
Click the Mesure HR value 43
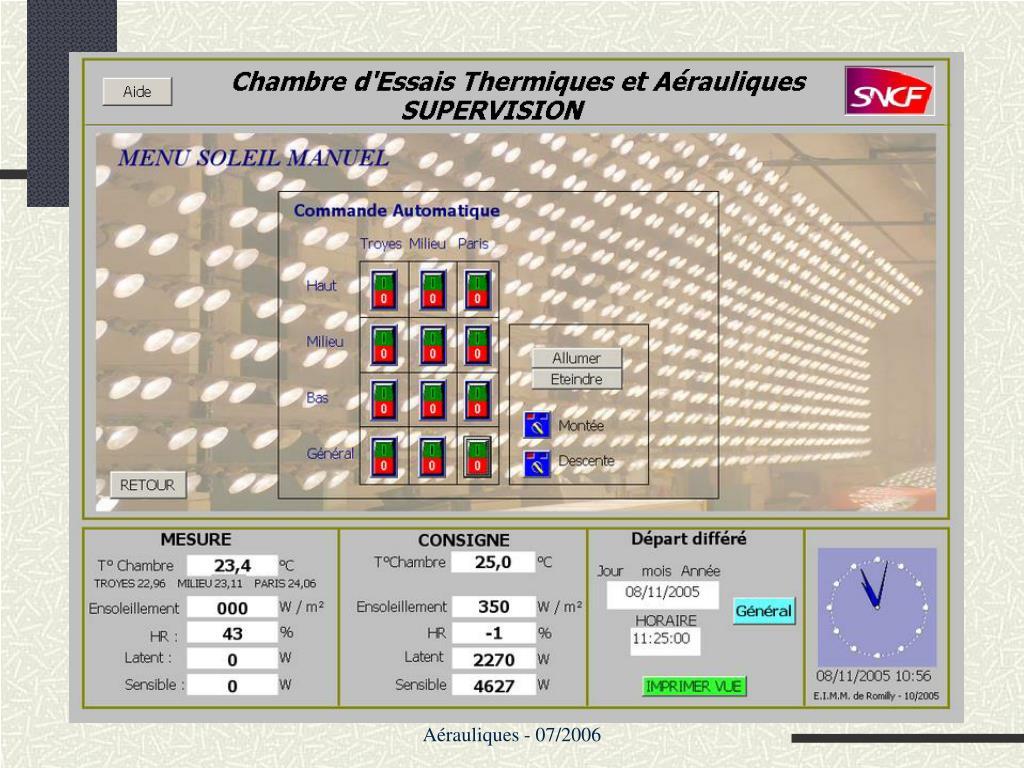pos(232,633)
